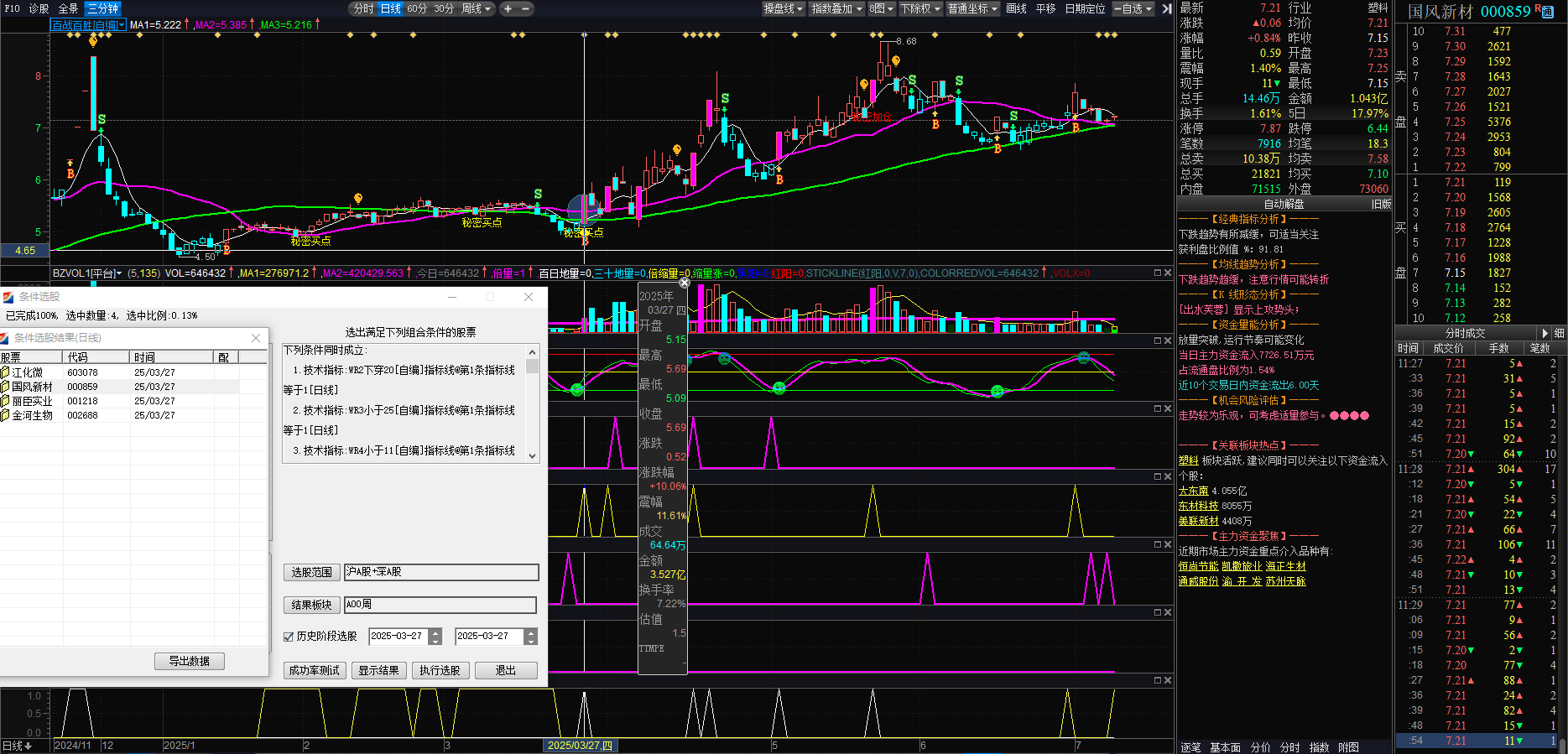Click the 退出 button
1568x754 pixels.
(x=506, y=670)
